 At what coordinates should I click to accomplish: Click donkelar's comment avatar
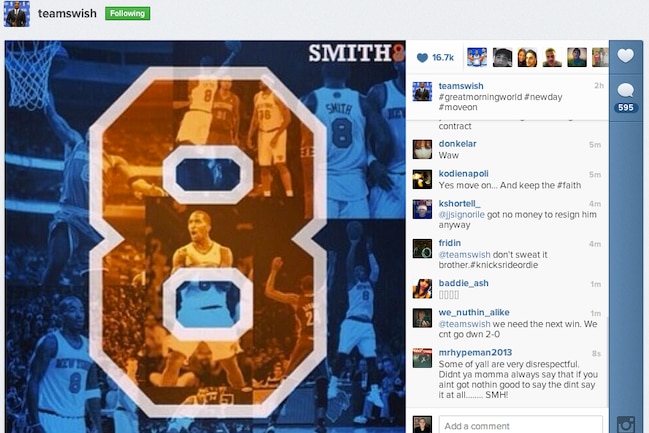[422, 149]
